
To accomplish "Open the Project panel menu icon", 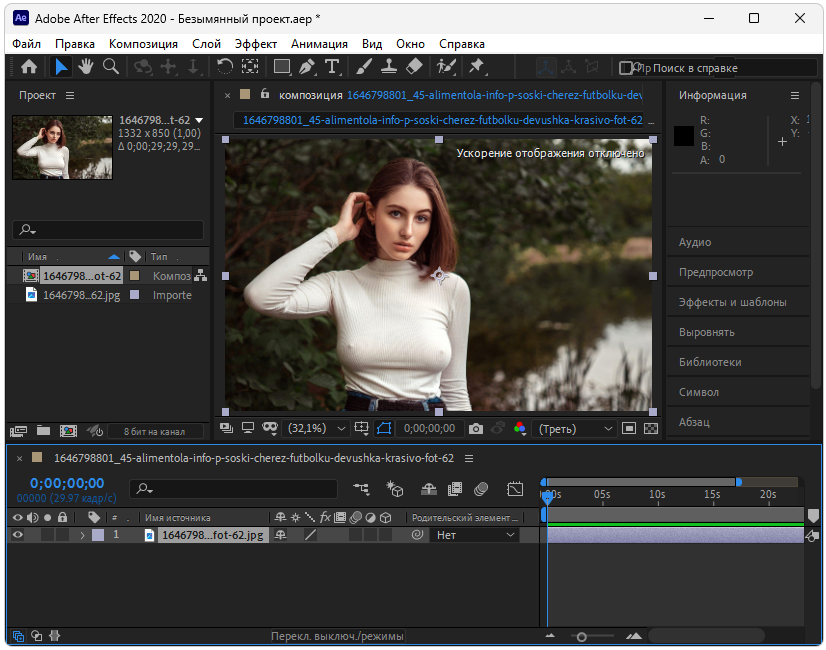I will 70,95.
